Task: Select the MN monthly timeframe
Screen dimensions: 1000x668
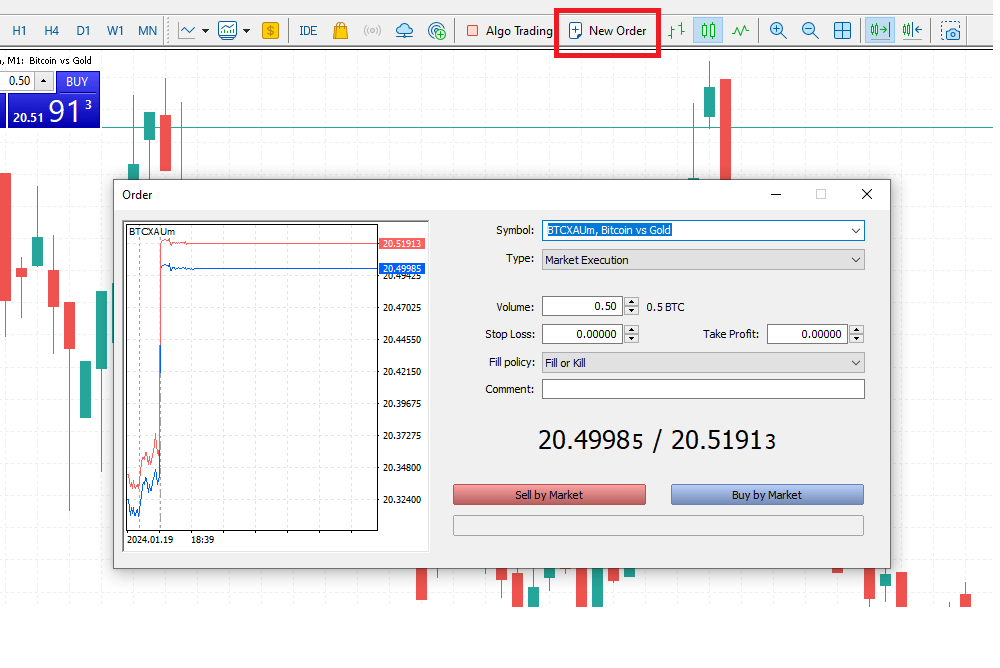Action: tap(146, 30)
